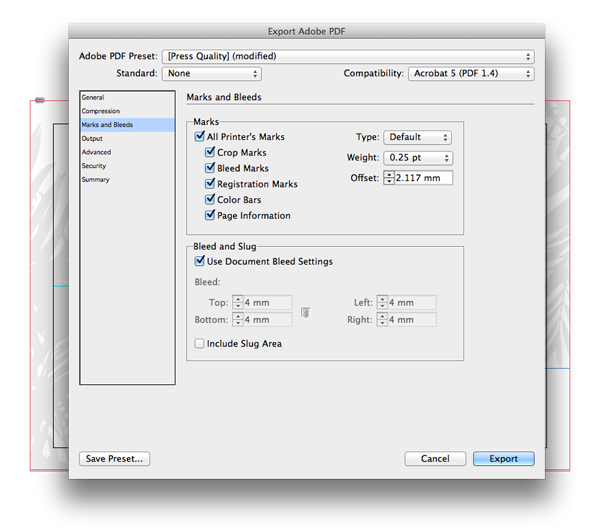
Task: Click the Bottom bleed value field
Action: click(x=267, y=320)
